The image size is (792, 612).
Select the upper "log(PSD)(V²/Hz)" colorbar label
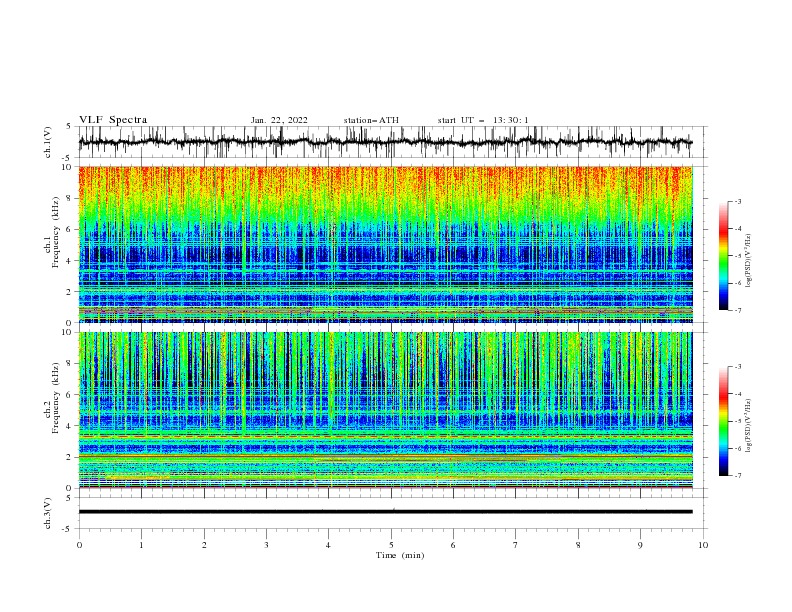748,260
